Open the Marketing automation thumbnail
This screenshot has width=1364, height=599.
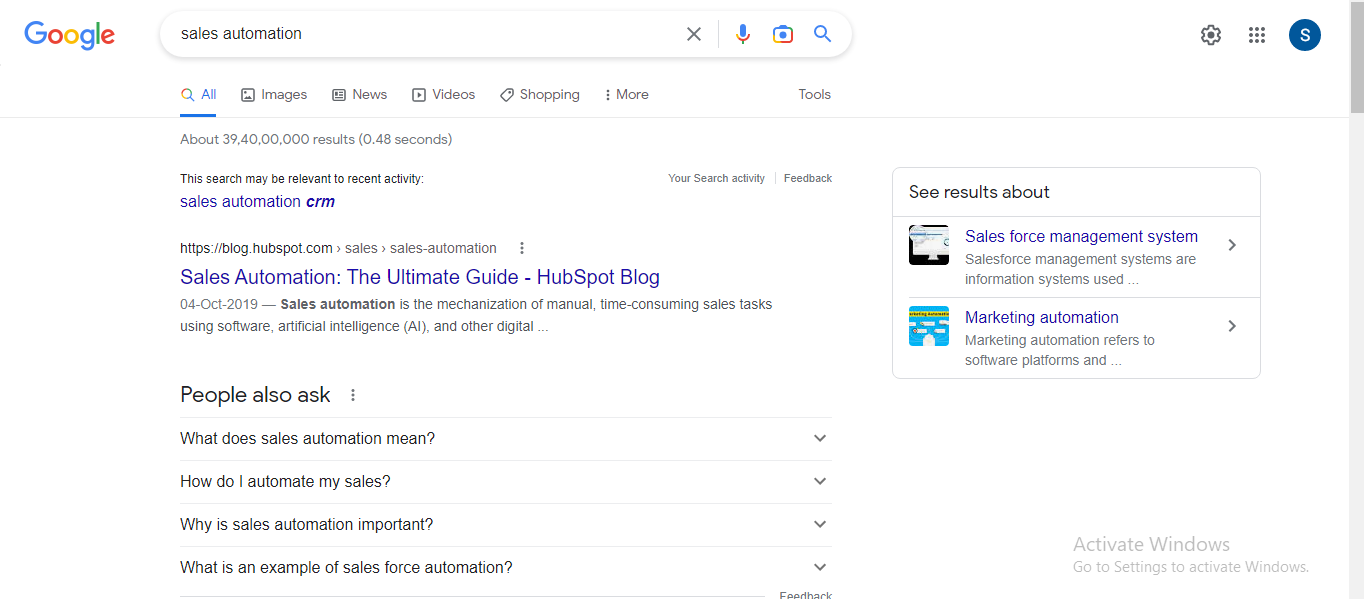(x=929, y=326)
